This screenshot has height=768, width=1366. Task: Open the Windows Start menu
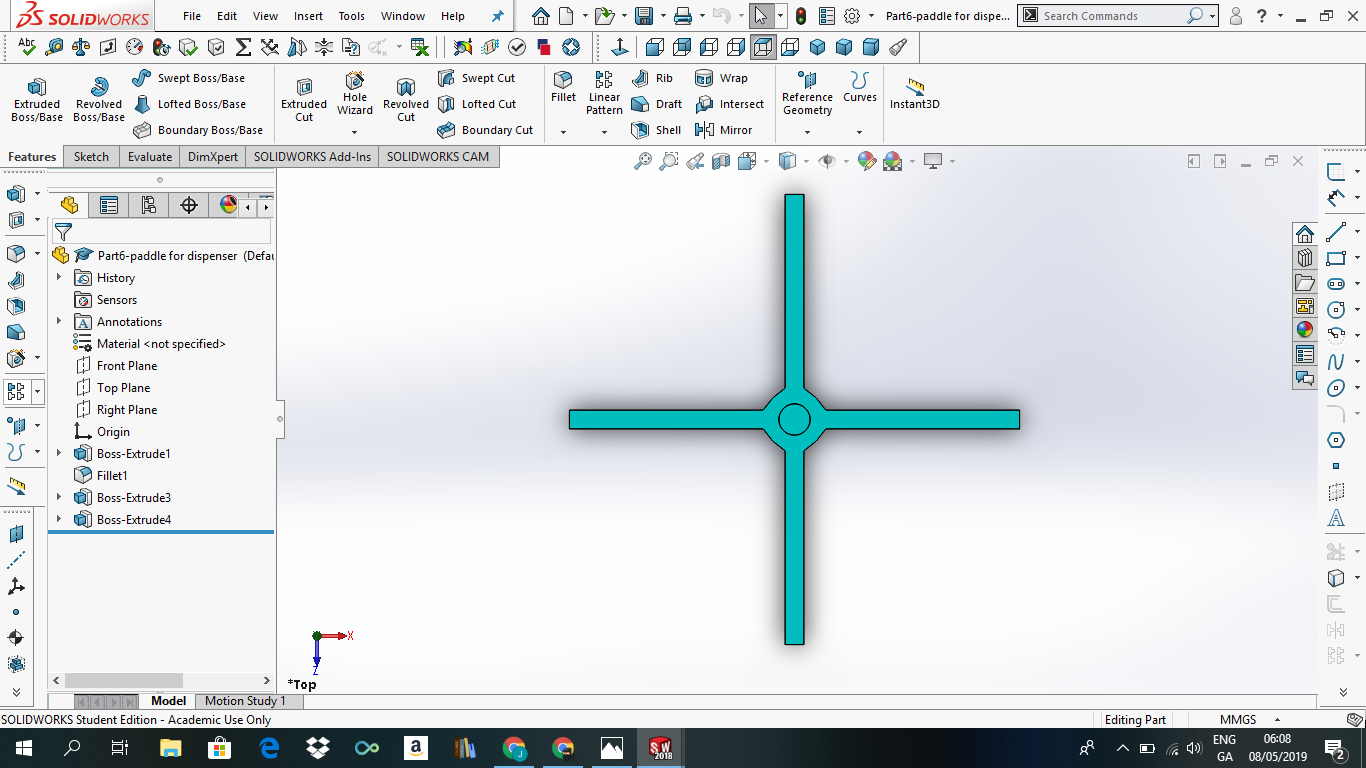tap(22, 748)
